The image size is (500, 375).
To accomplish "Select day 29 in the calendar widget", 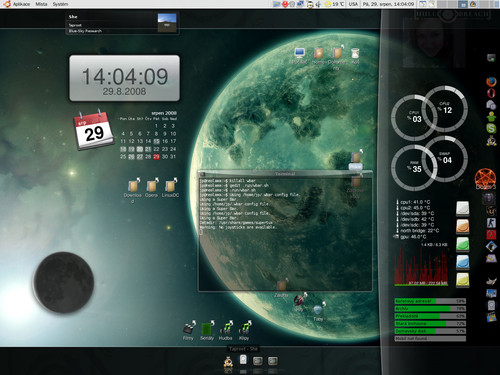I will click(156, 157).
